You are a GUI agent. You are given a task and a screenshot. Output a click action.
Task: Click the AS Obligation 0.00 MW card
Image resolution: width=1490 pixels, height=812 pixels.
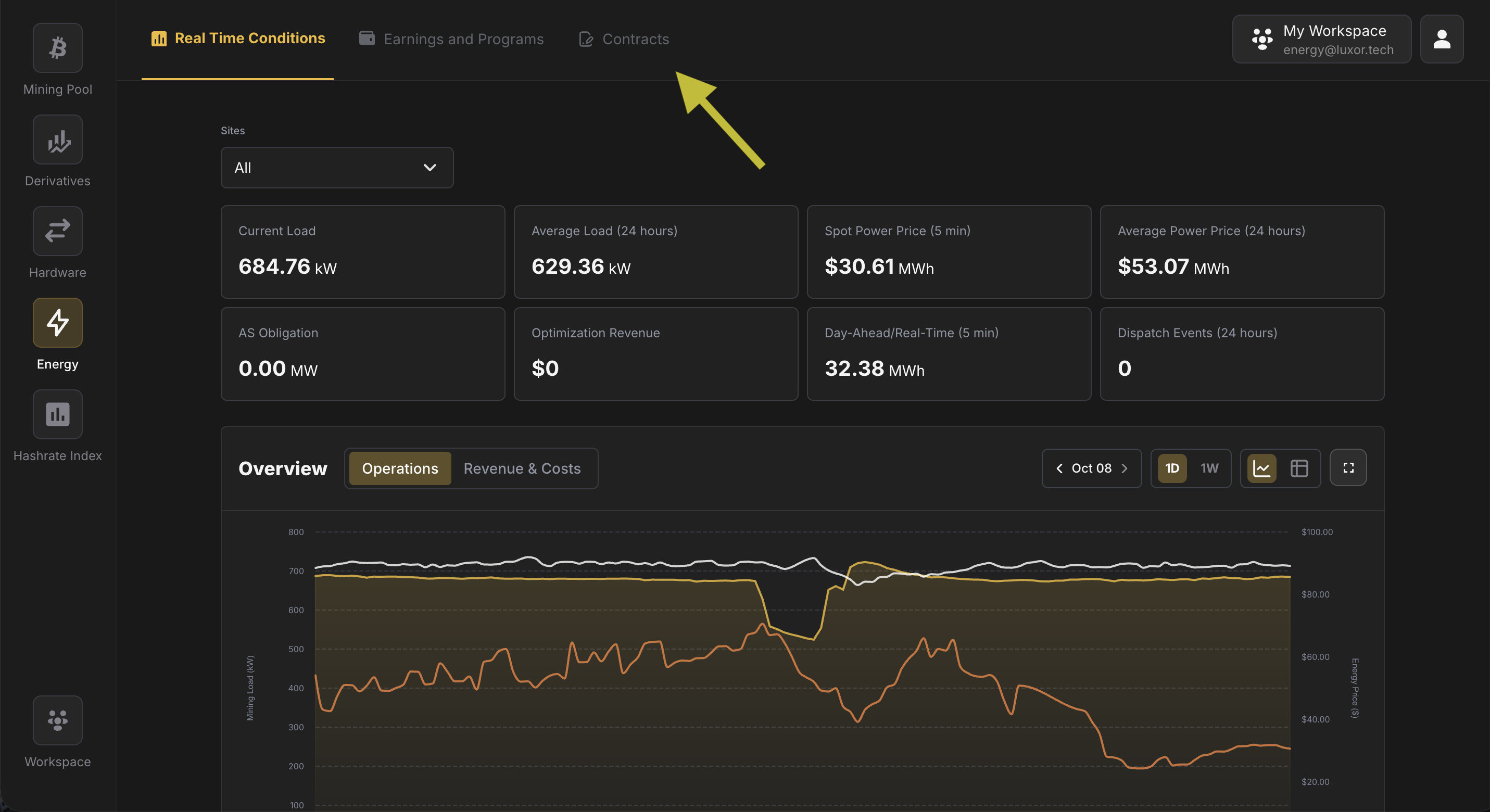[x=363, y=354]
